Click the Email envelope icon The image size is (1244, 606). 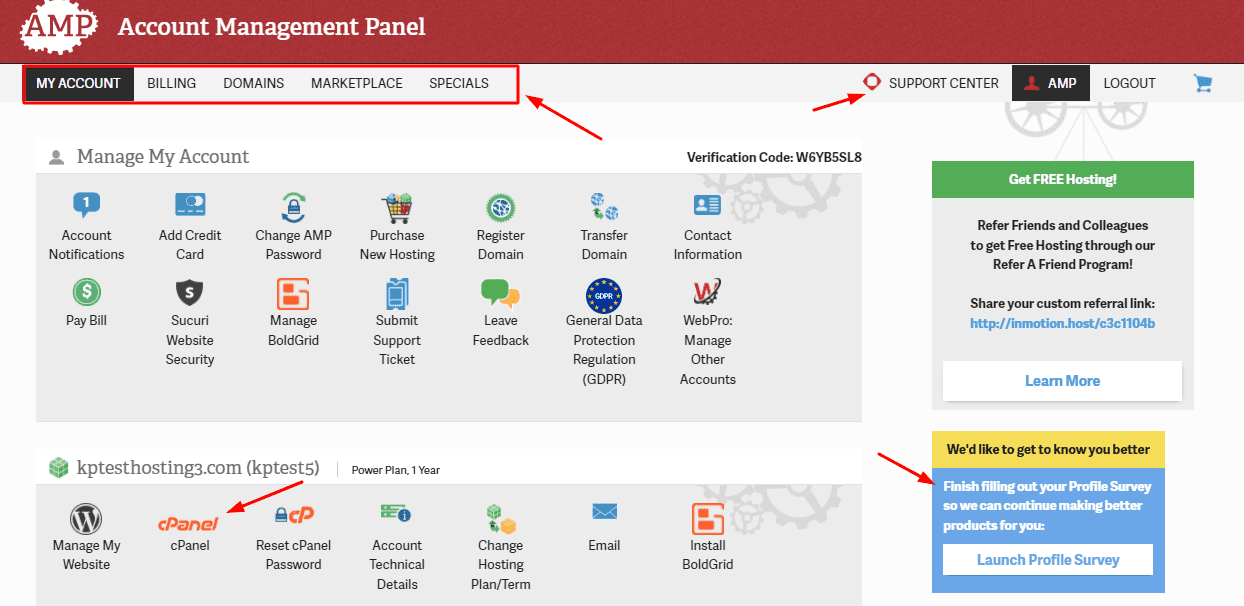(604, 512)
